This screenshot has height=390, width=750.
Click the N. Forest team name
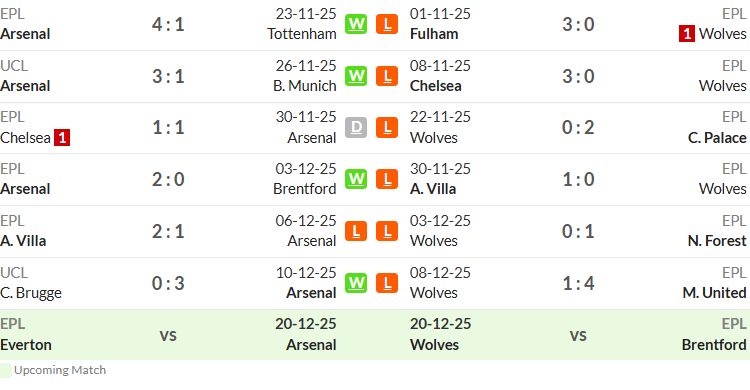(x=717, y=241)
